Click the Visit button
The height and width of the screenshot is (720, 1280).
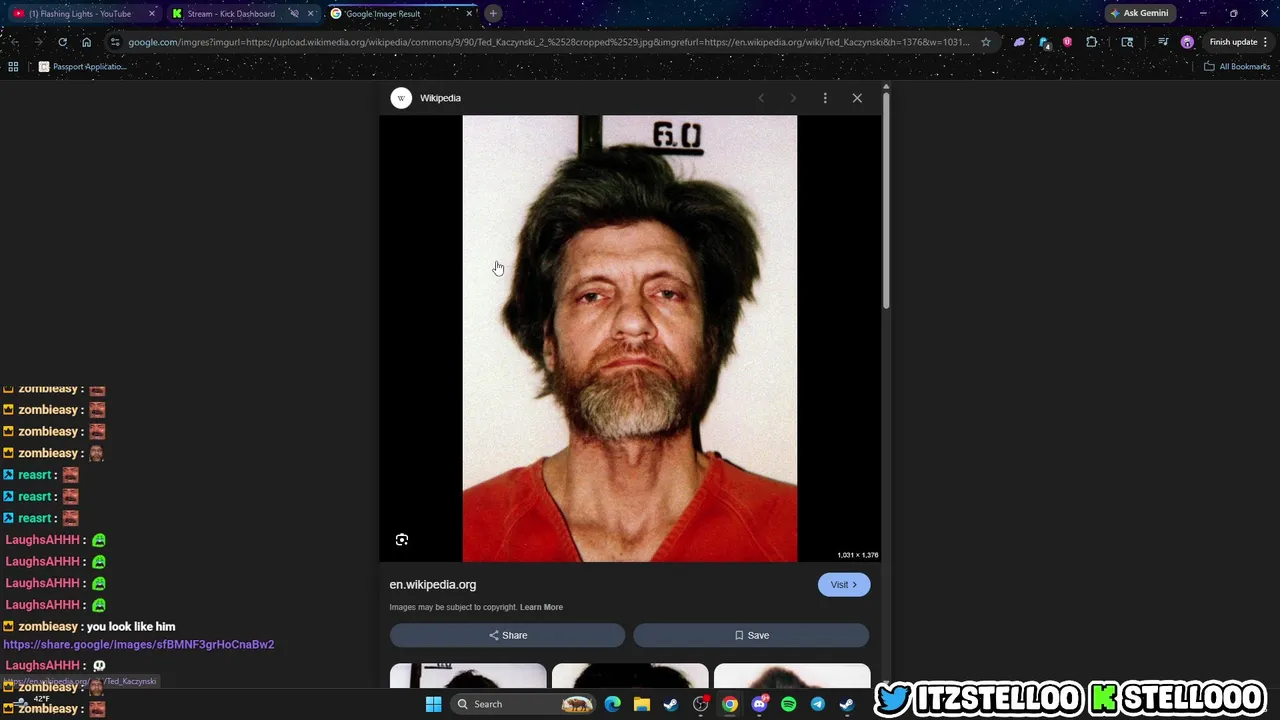point(844,585)
